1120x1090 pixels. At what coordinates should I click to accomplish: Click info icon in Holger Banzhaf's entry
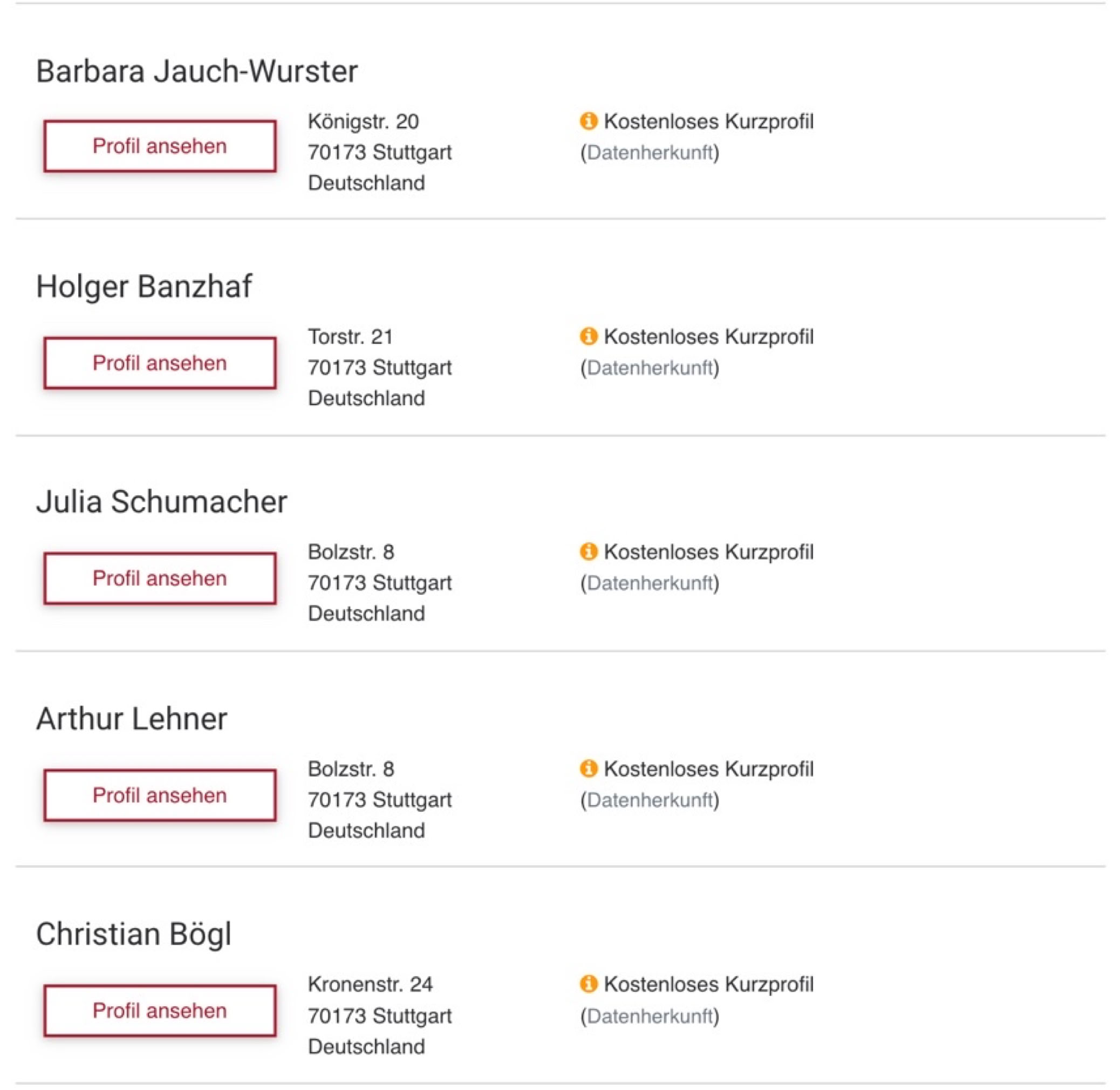coord(589,337)
